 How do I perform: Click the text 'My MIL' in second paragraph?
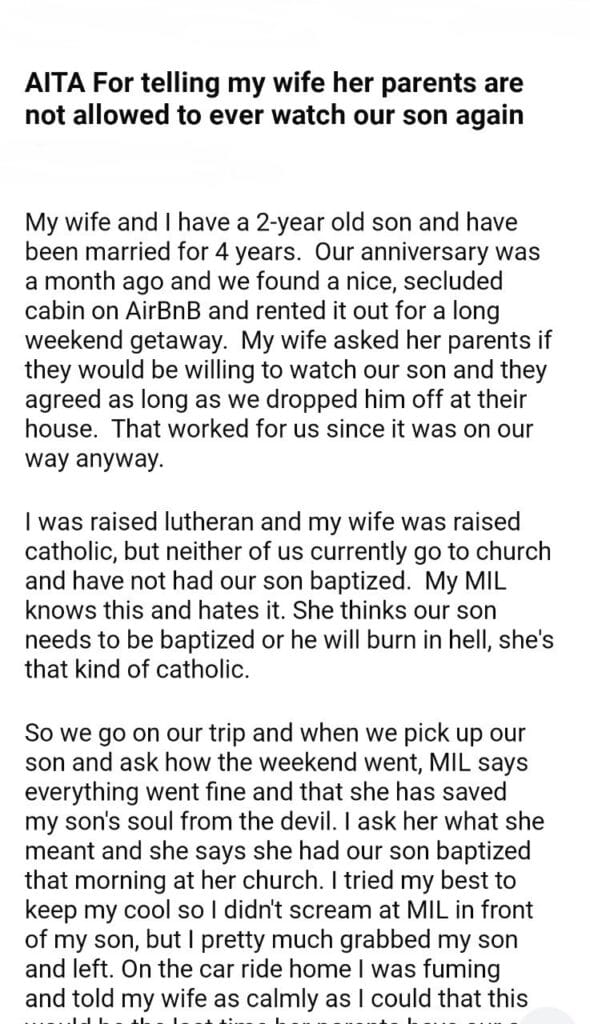click(x=465, y=581)
